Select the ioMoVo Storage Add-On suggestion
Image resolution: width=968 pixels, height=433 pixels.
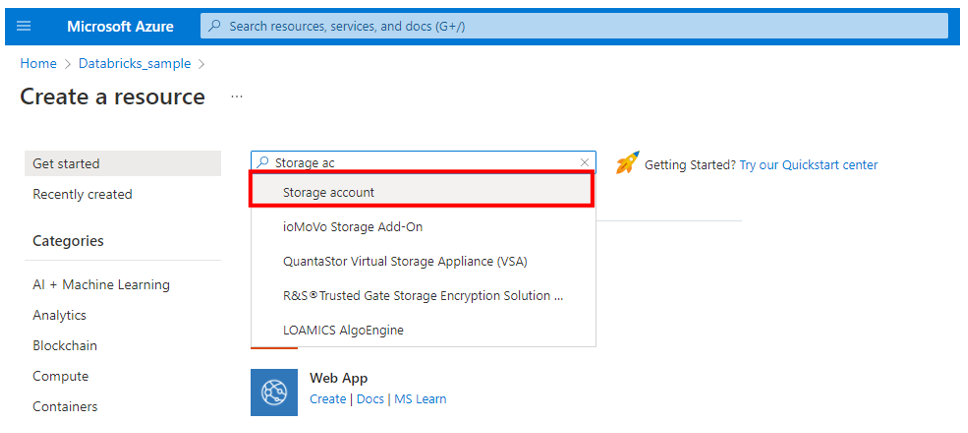423,227
